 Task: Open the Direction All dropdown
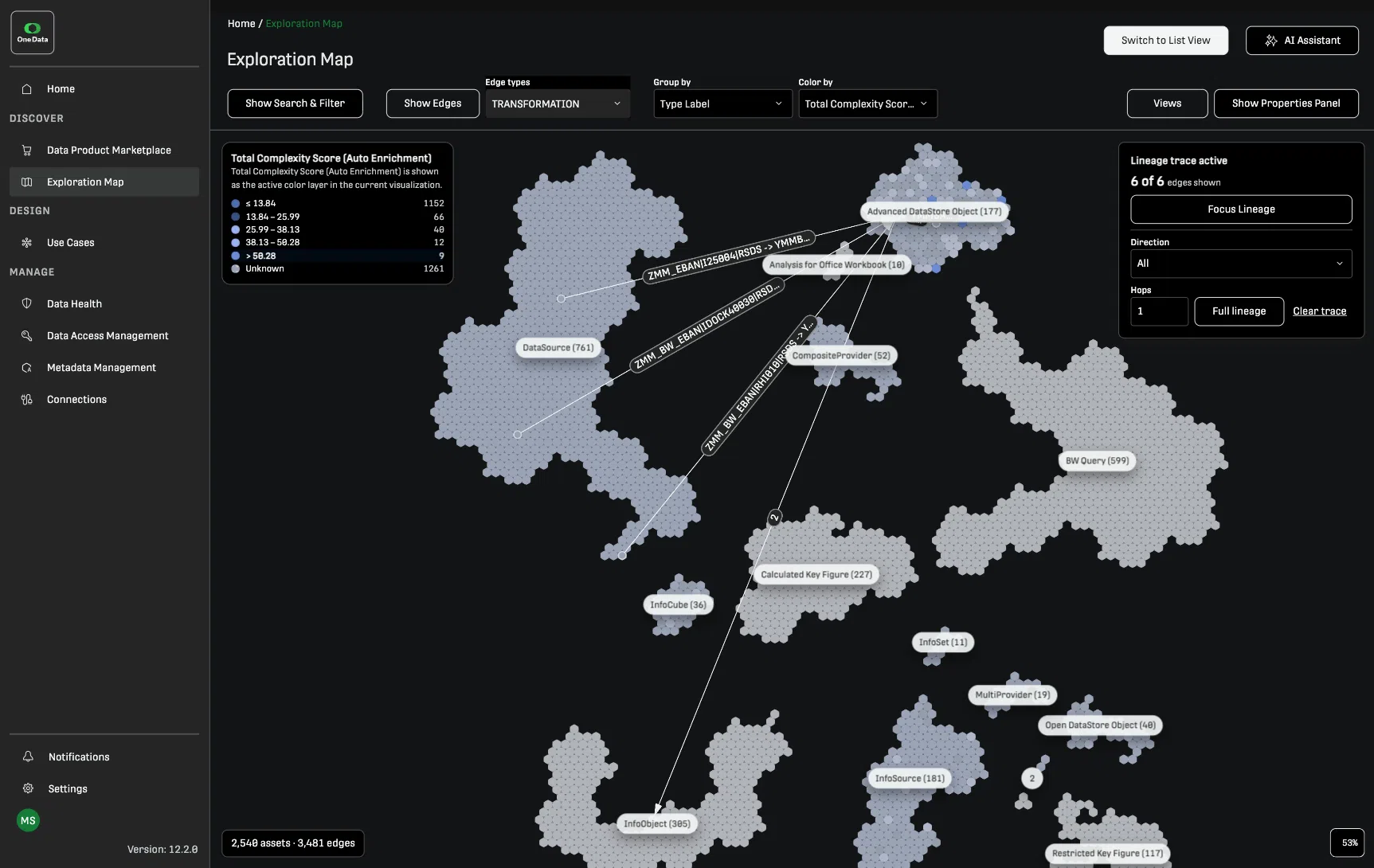(x=1241, y=264)
